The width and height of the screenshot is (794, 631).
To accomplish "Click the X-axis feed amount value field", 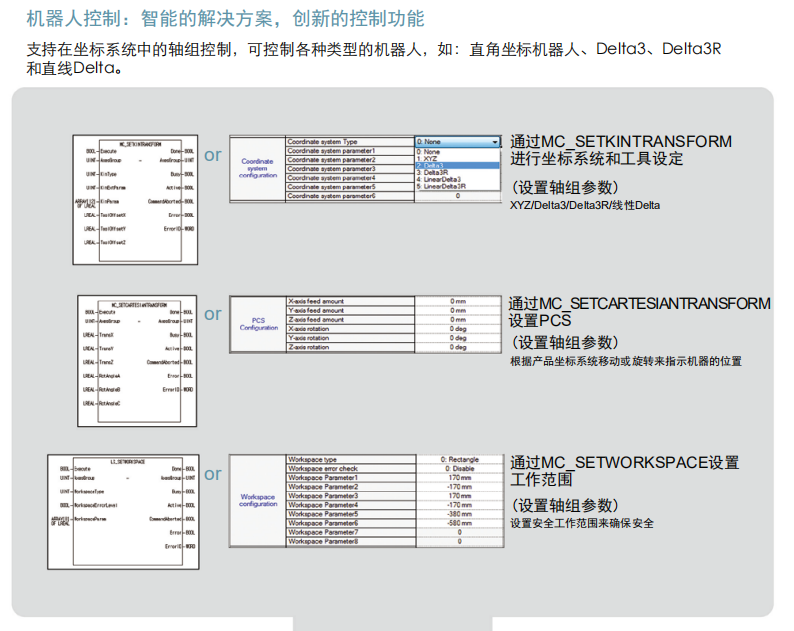I will 458,301.
